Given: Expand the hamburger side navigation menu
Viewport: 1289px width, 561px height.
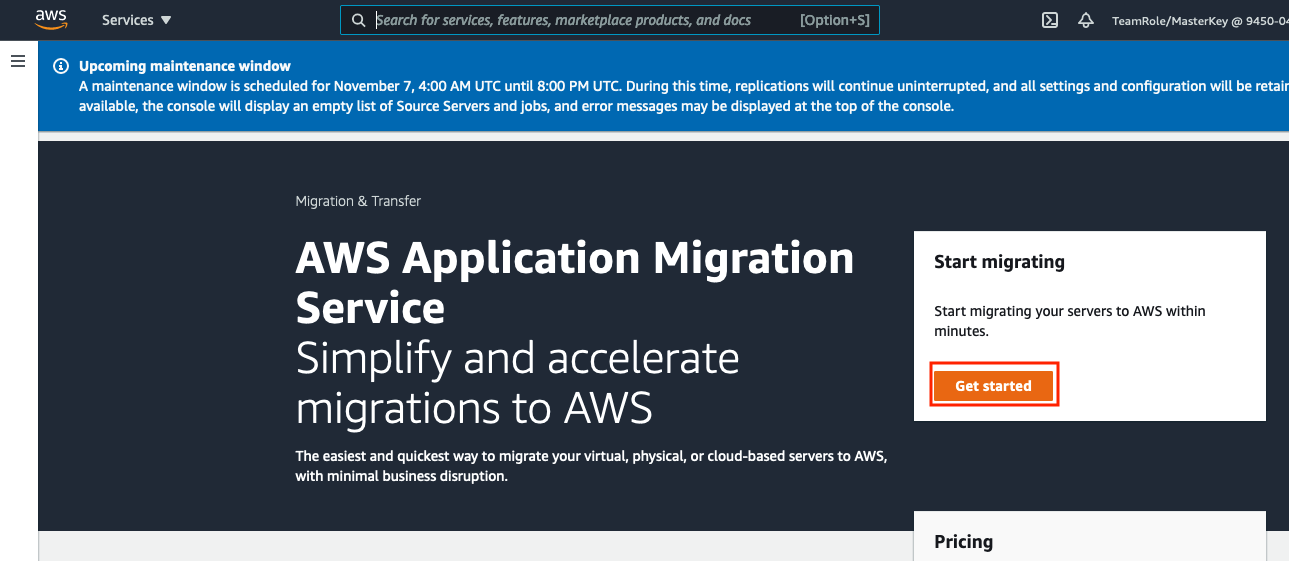Looking at the screenshot, I should pyautogui.click(x=17, y=61).
